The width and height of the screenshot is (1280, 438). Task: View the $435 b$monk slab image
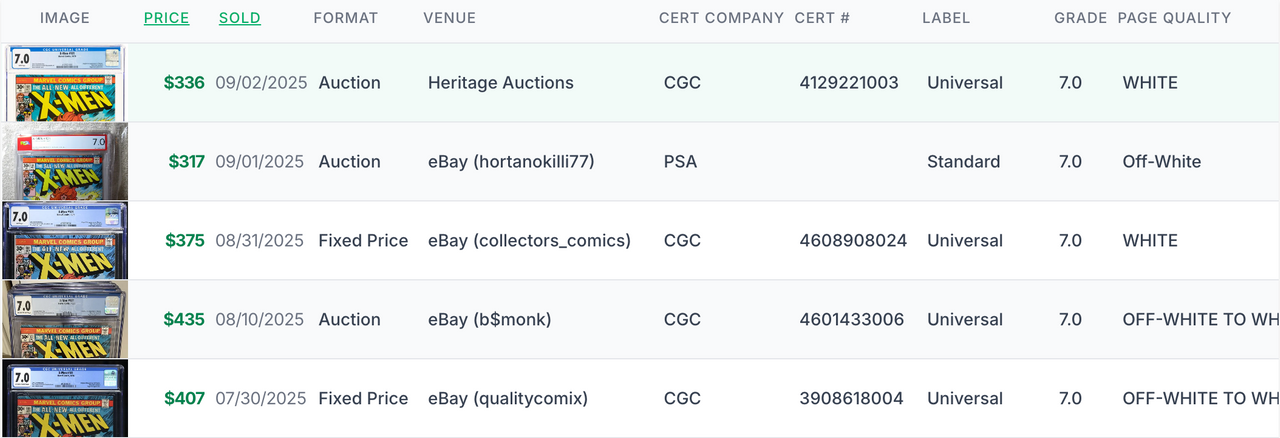pyautogui.click(x=65, y=320)
